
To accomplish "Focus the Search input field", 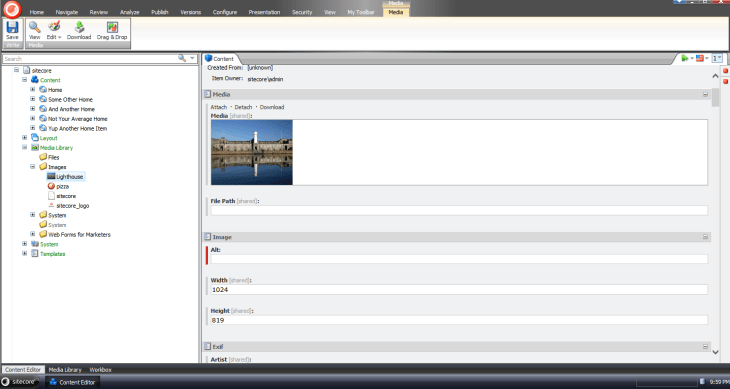I will 89,59.
